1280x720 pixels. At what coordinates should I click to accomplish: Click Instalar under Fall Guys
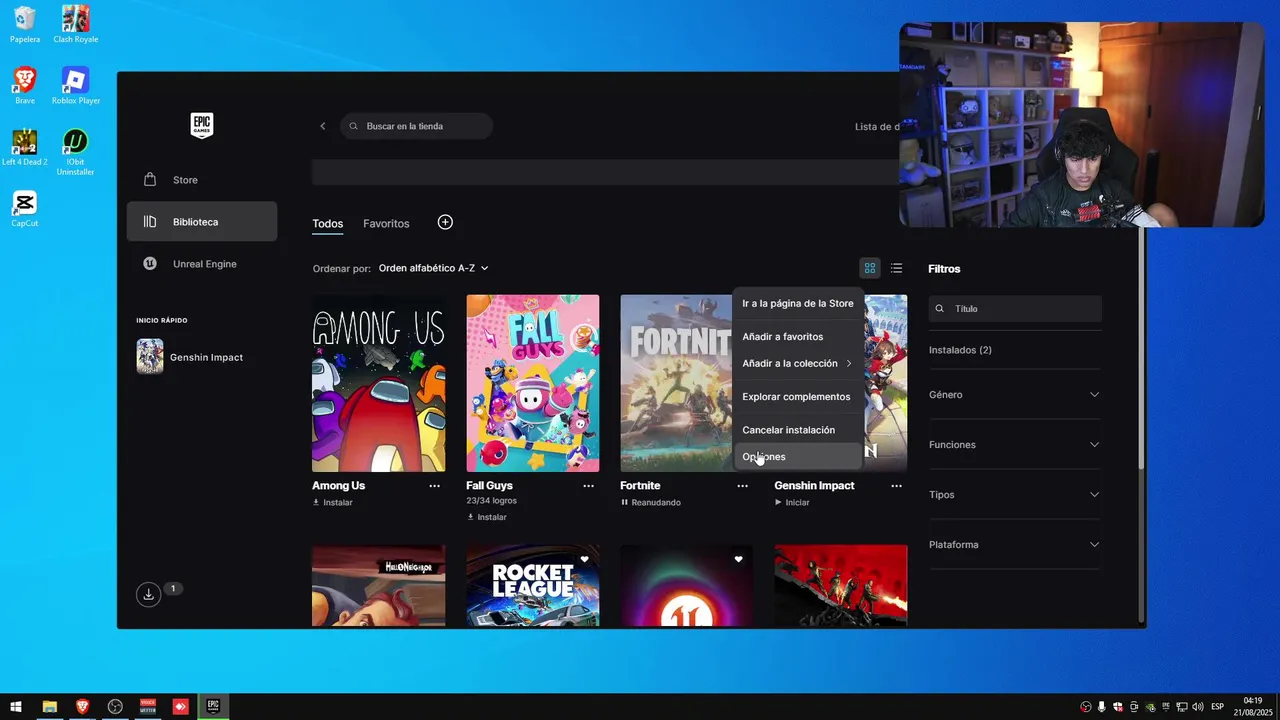(487, 517)
